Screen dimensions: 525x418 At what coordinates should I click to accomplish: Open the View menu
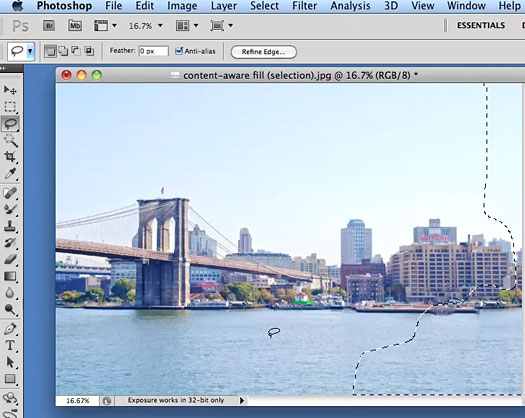tap(423, 6)
